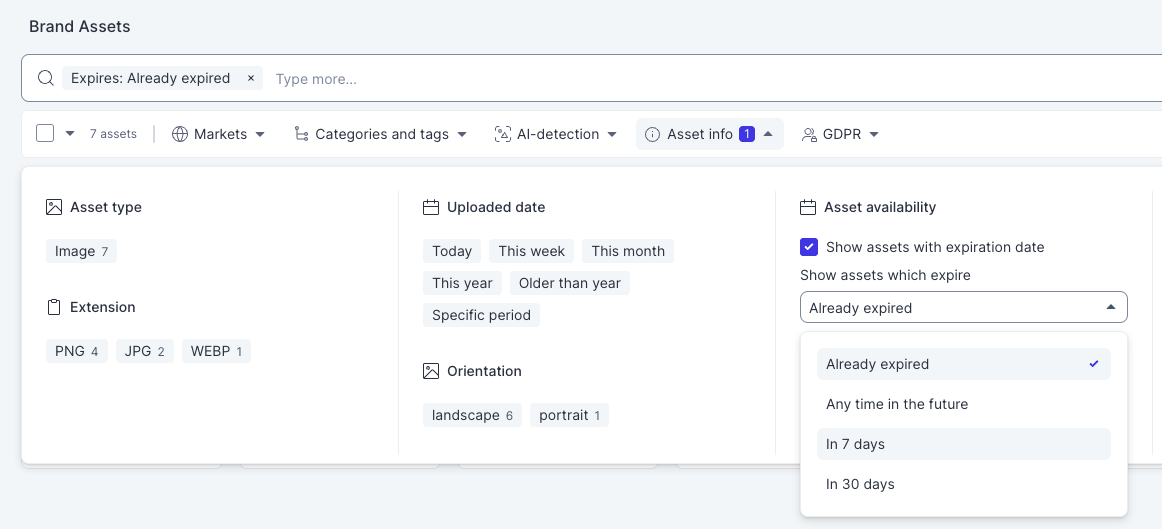
Task: Open the GDPR filter dropdown
Action: point(840,134)
